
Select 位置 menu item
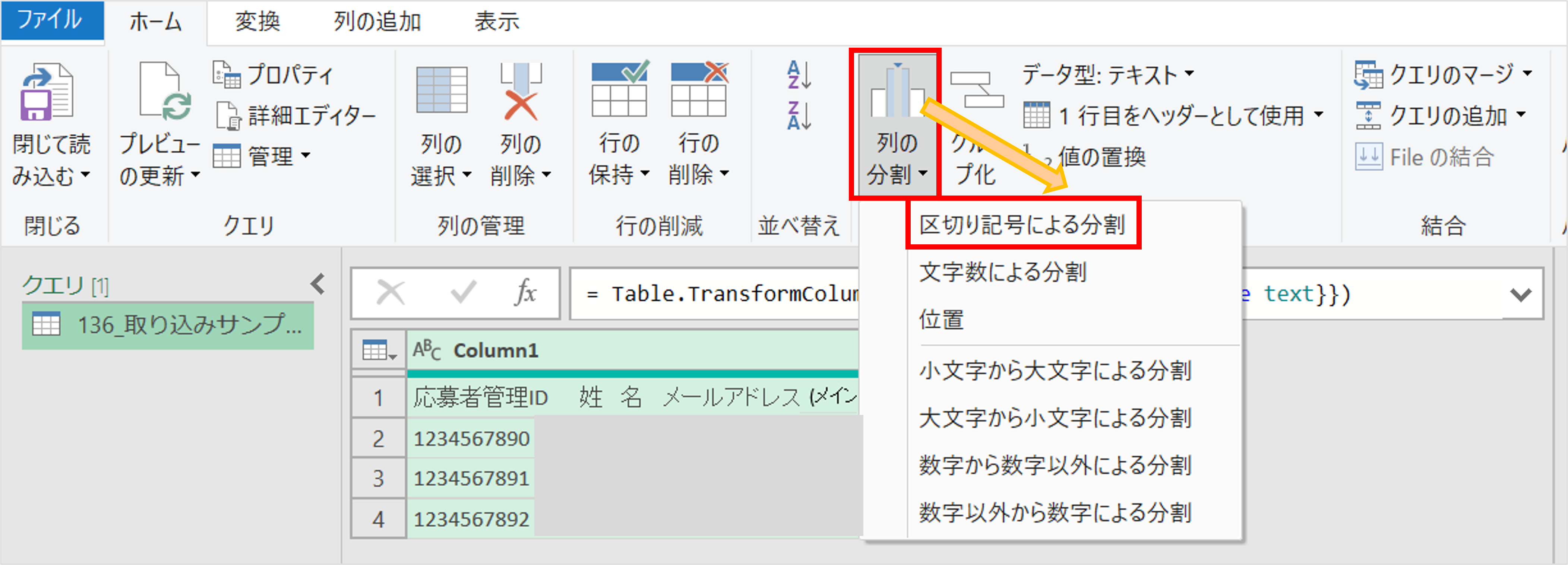[x=941, y=319]
